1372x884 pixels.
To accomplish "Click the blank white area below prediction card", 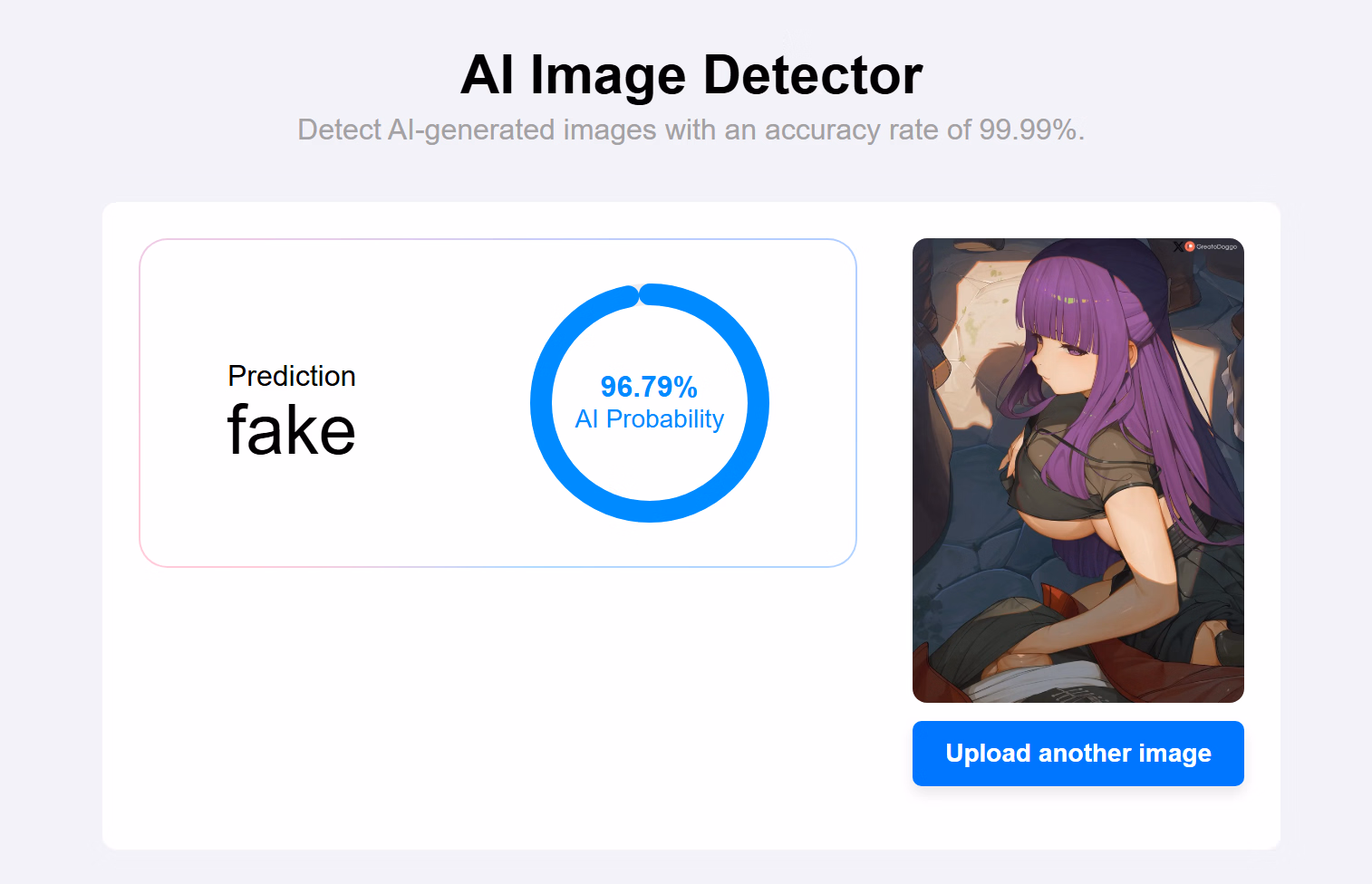I will (498, 706).
